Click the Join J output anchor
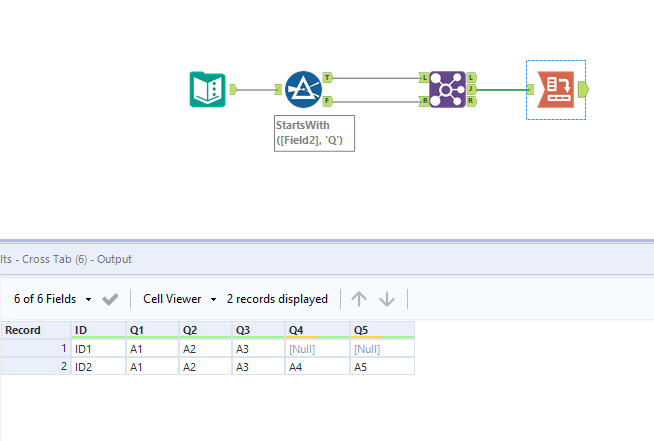Screen dimensions: 654x441 point(471,89)
